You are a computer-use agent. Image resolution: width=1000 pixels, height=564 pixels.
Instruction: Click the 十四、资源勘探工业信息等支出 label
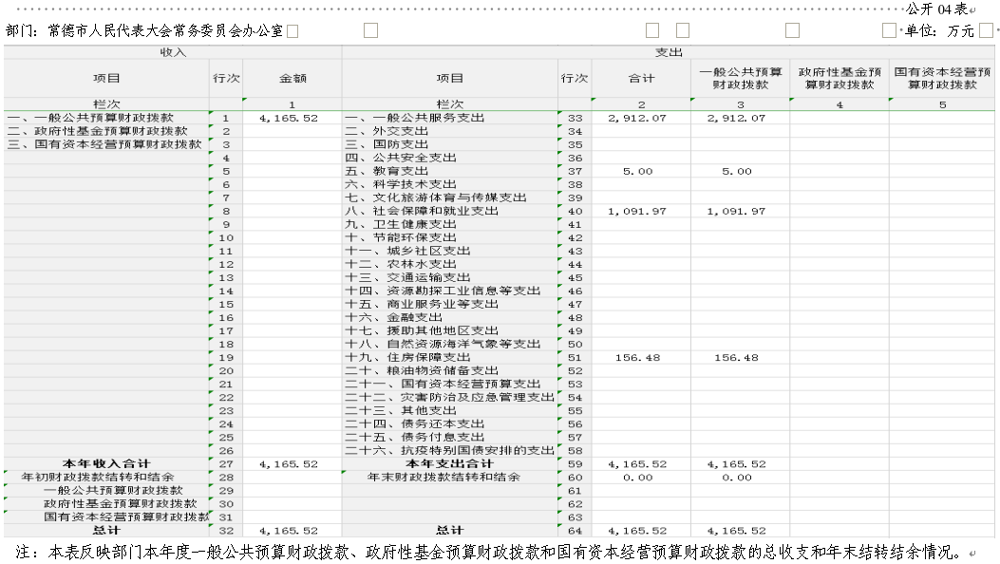[x=443, y=291]
